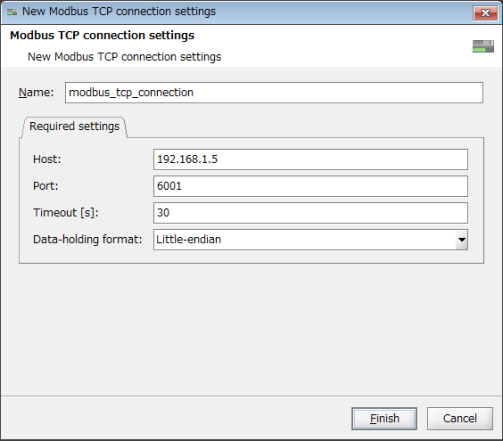This screenshot has width=503, height=441.
Task: Focus the Name field with modbus_tcp_connection
Action: pos(274,92)
